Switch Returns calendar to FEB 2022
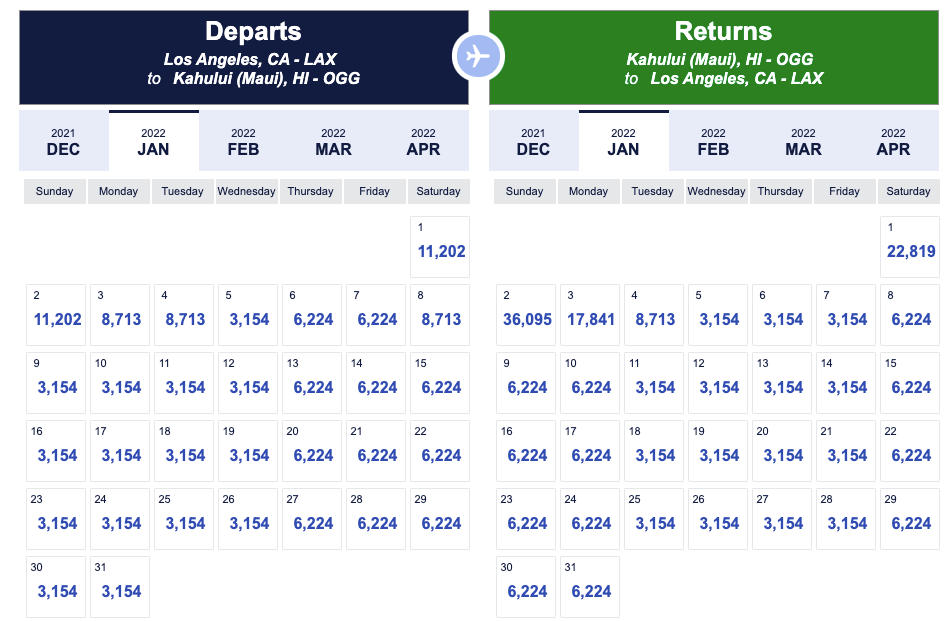This screenshot has width=946, height=621. coord(713,141)
